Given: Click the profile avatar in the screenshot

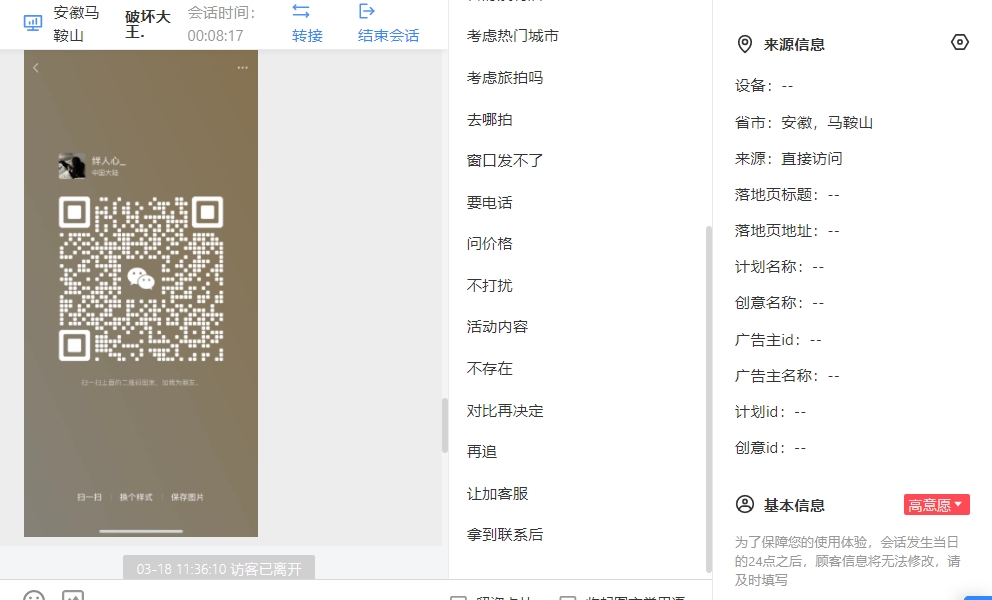Looking at the screenshot, I should [71, 166].
